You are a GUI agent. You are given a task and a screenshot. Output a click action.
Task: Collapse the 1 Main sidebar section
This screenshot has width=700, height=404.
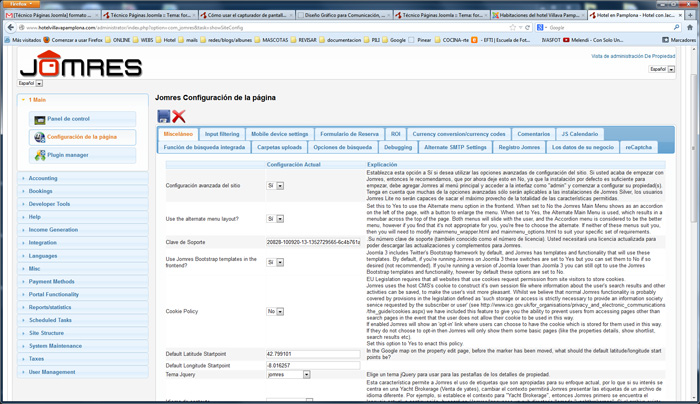tap(83, 100)
